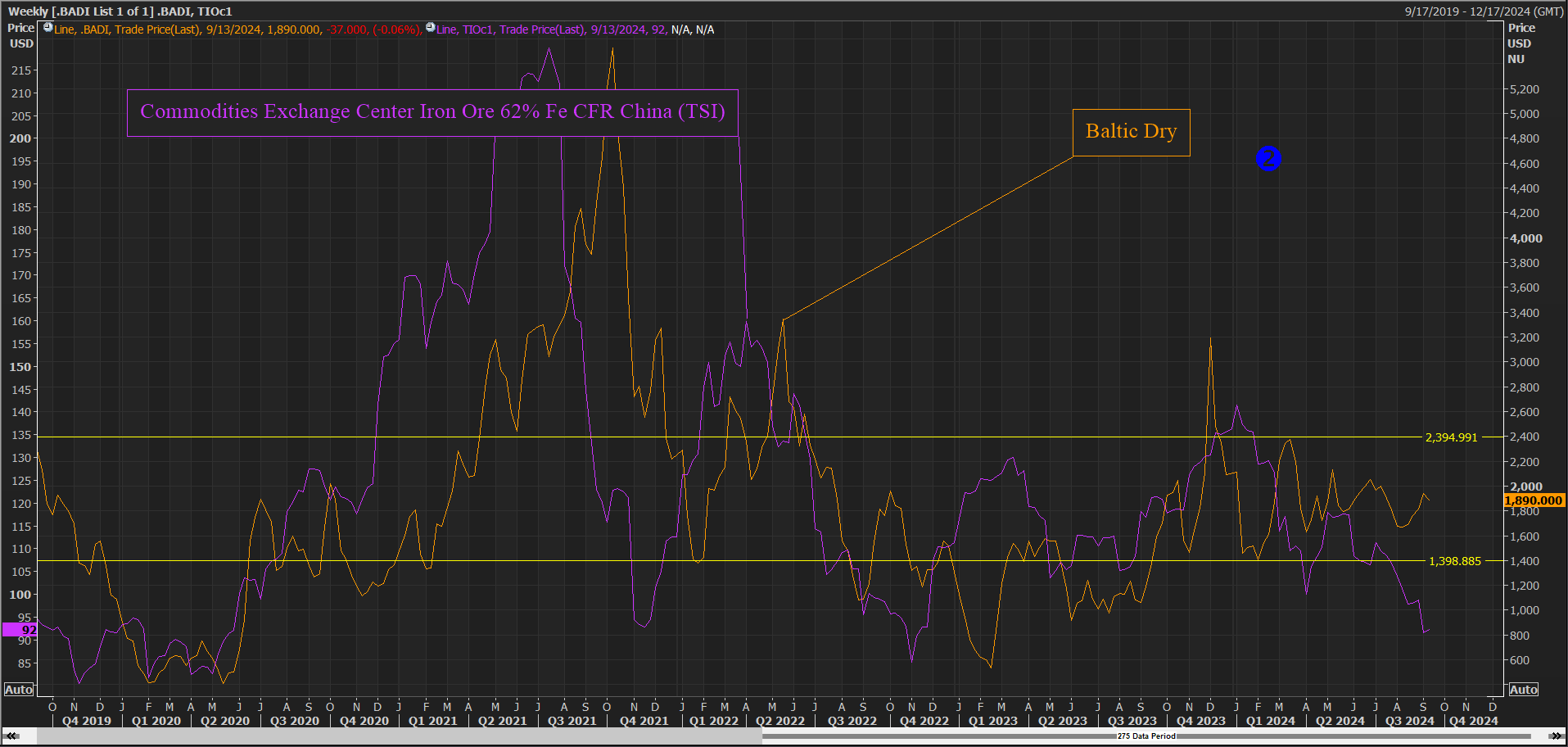Image resolution: width=1568 pixels, height=747 pixels.
Task: Toggle Auto scaling on left price axis
Action: coord(19,690)
